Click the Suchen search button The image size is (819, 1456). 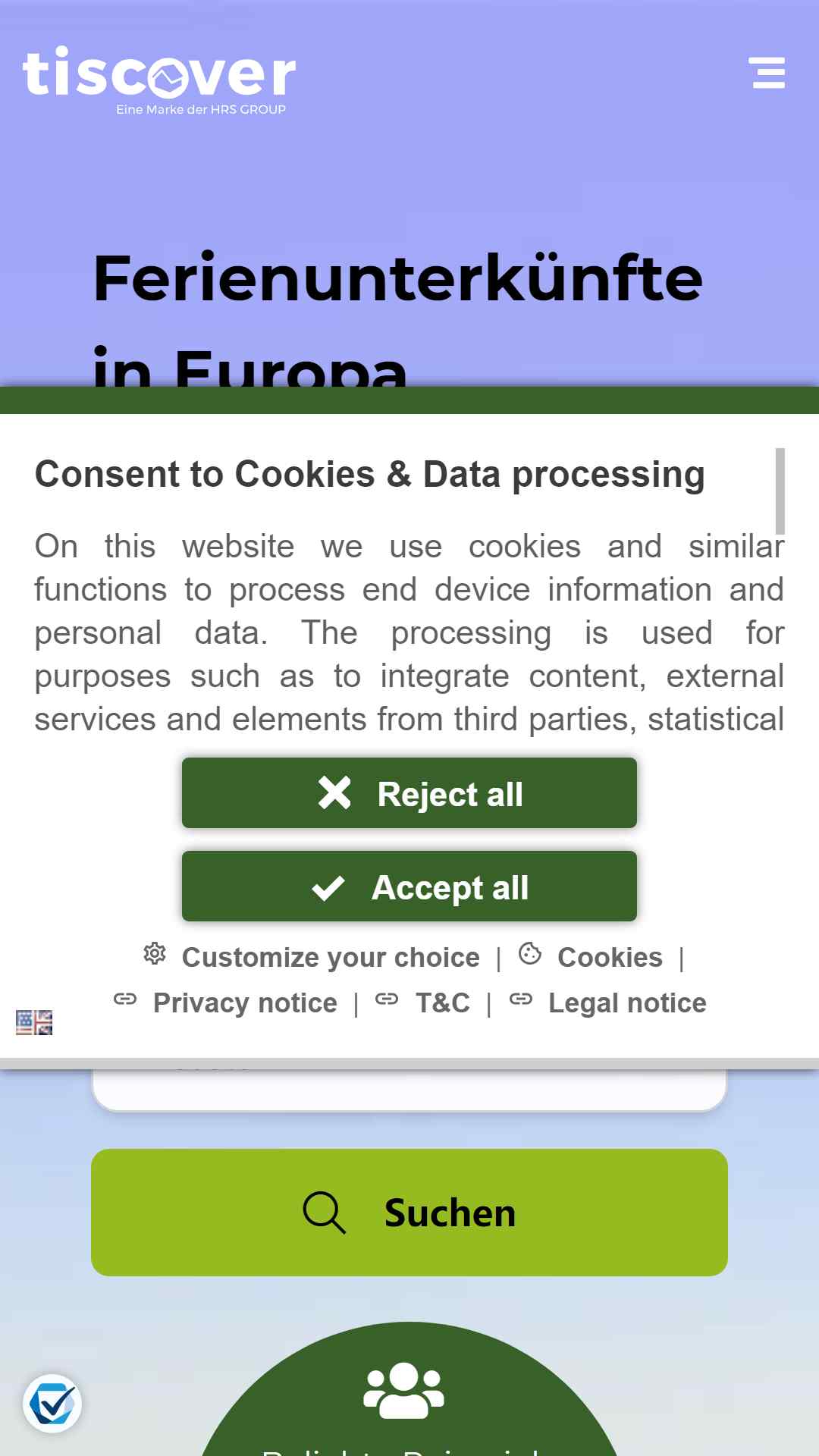tap(409, 1213)
